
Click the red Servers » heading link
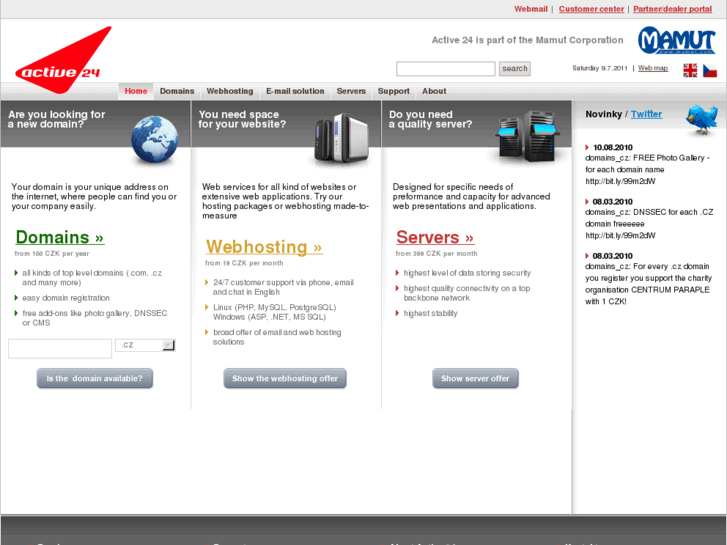click(435, 237)
